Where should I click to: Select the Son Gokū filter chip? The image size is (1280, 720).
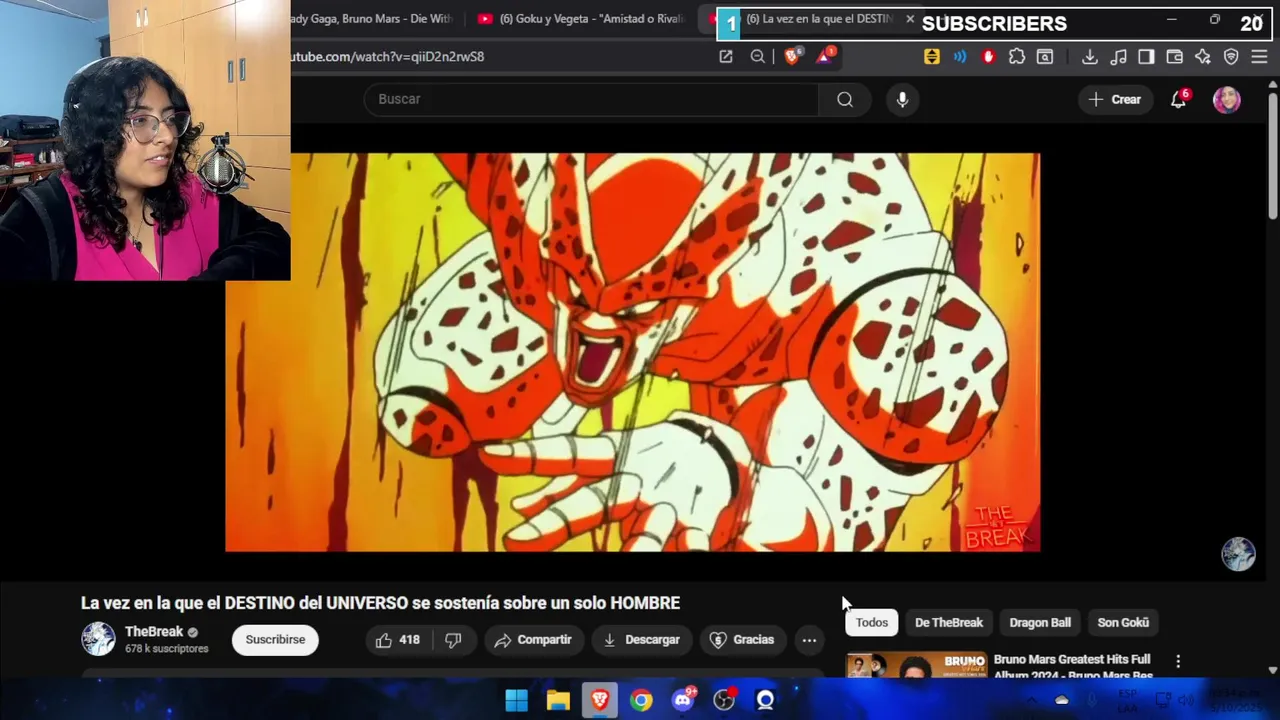(1123, 622)
